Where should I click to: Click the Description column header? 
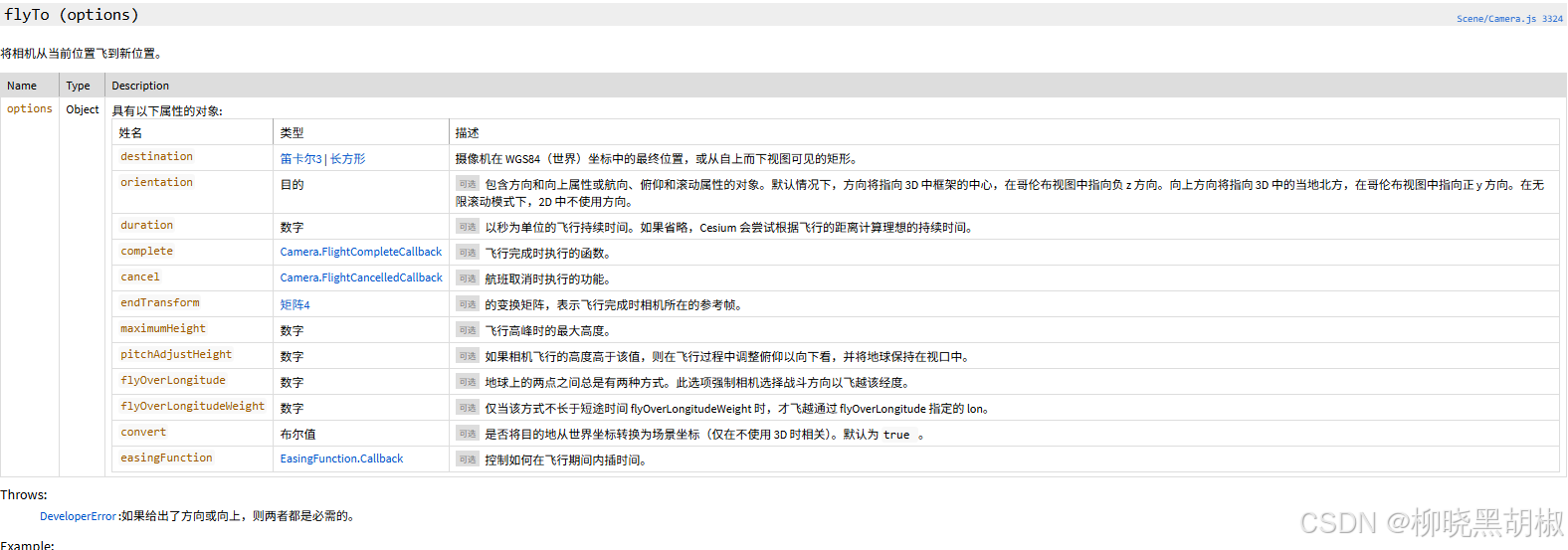(140, 87)
